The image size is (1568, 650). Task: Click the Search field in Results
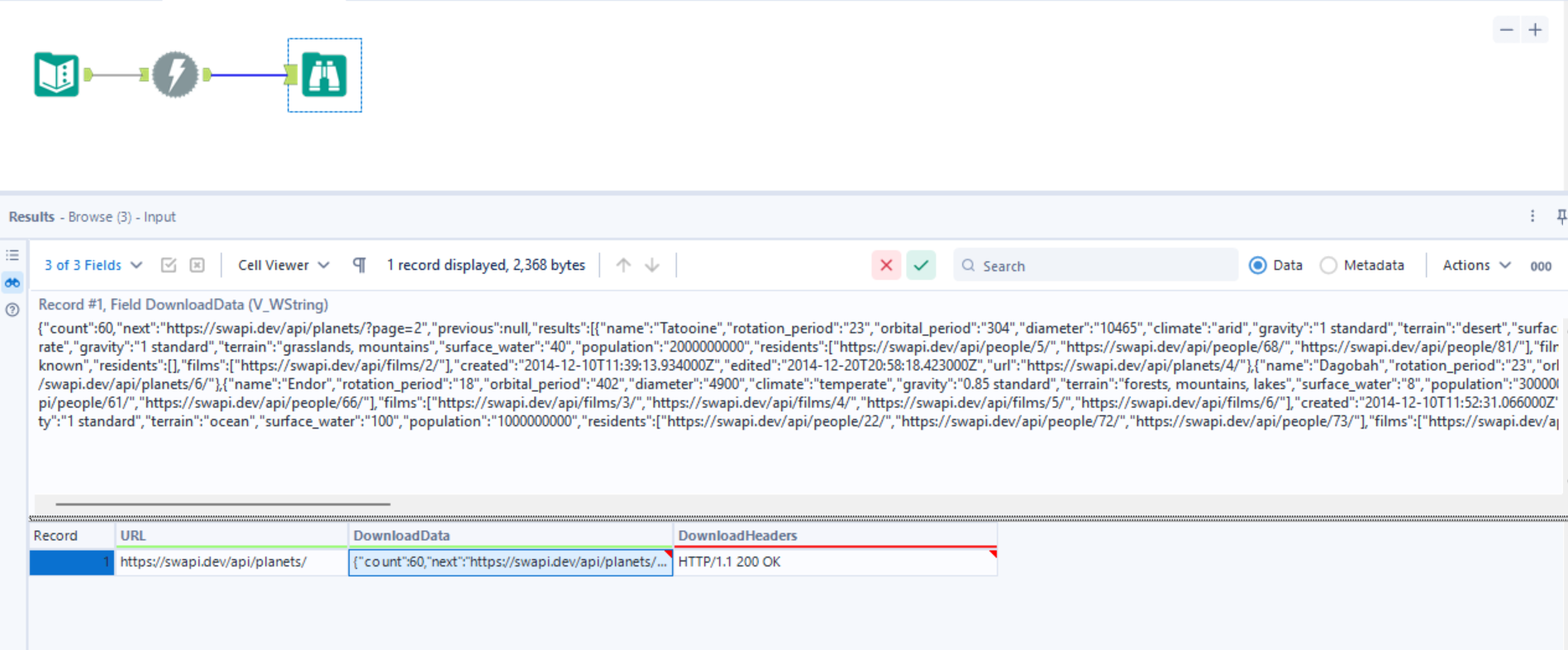coord(1095,265)
